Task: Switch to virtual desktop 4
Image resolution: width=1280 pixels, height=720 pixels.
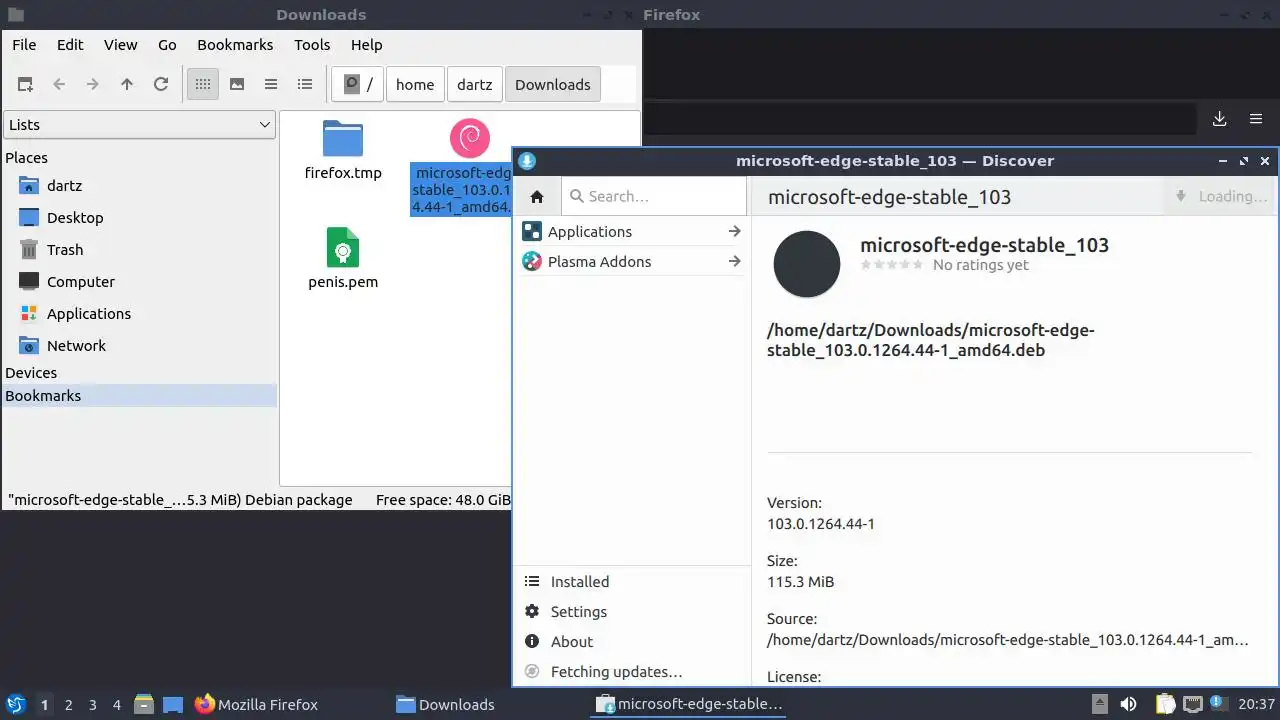Action: [117, 705]
